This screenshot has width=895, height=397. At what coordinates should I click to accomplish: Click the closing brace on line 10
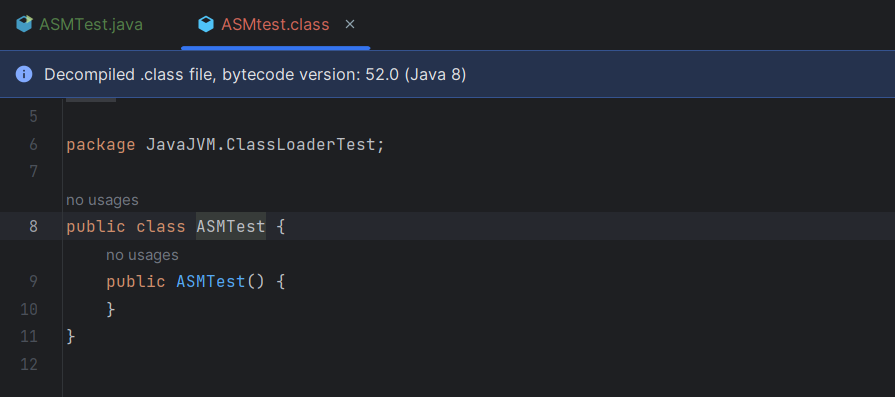[x=111, y=309]
